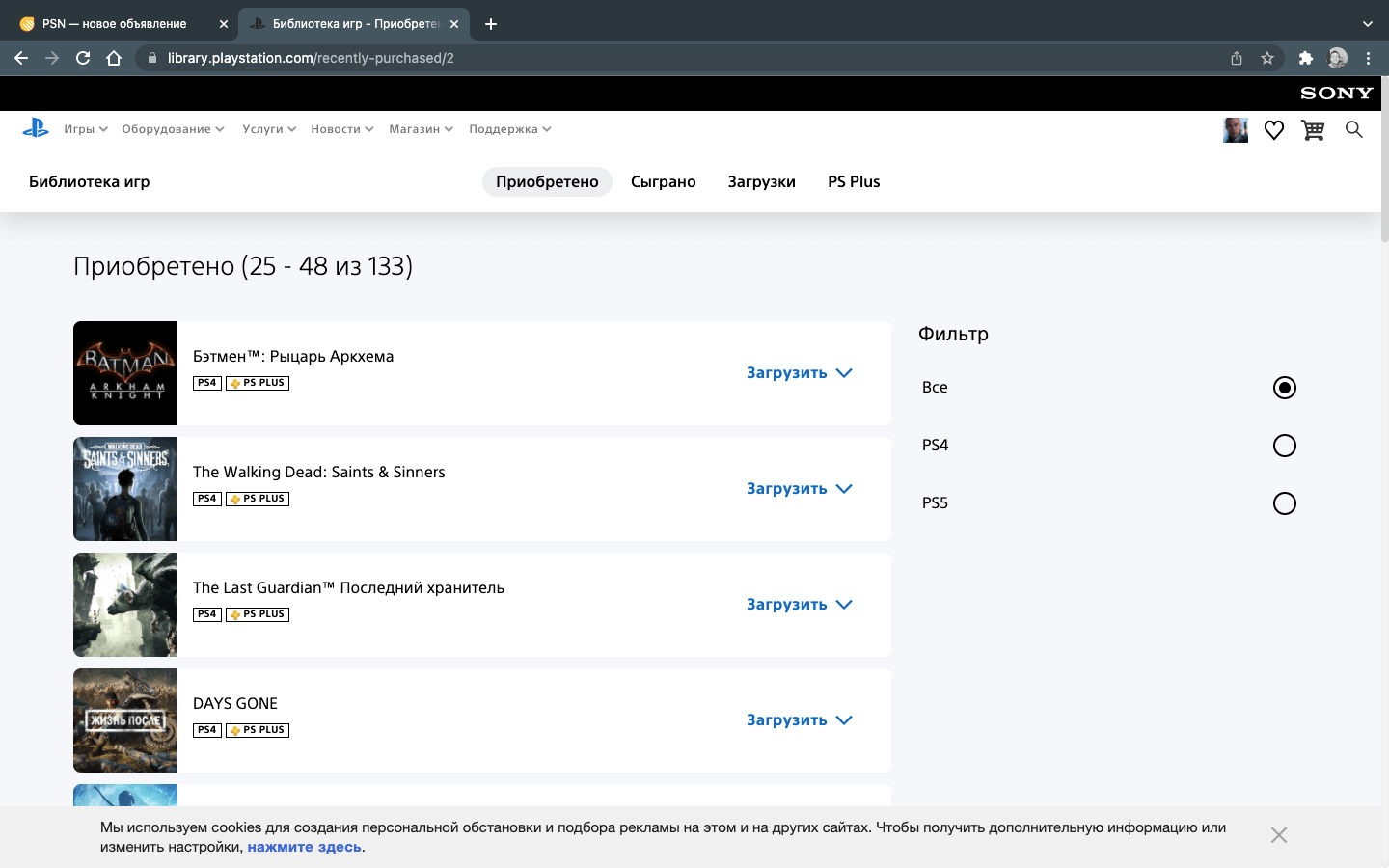Switch to the PS Plus tab
1389x868 pixels.
(x=854, y=181)
